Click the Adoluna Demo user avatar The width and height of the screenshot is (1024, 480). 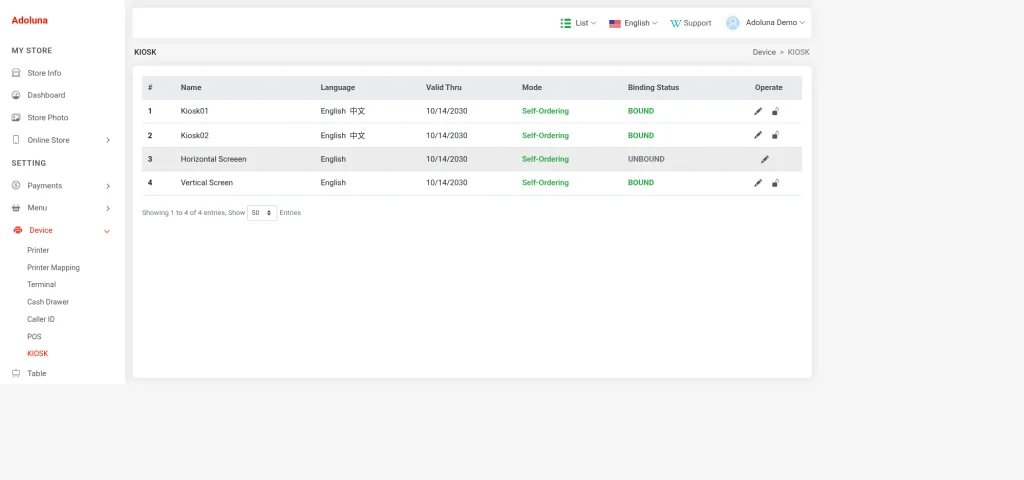(733, 23)
